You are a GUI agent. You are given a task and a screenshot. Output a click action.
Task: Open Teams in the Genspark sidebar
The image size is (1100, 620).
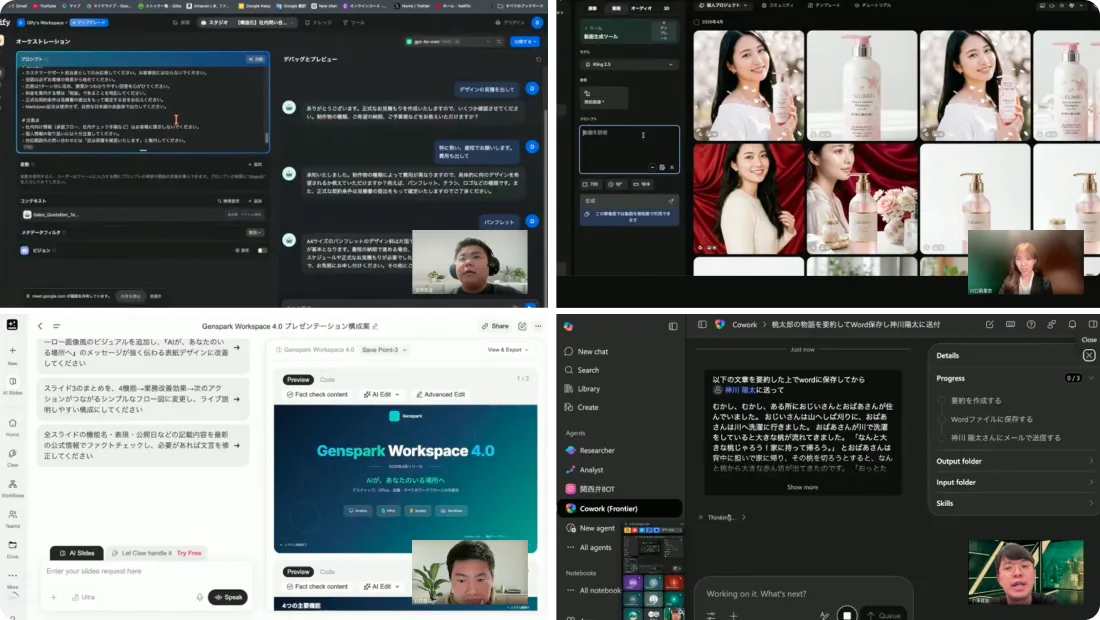[x=13, y=515]
